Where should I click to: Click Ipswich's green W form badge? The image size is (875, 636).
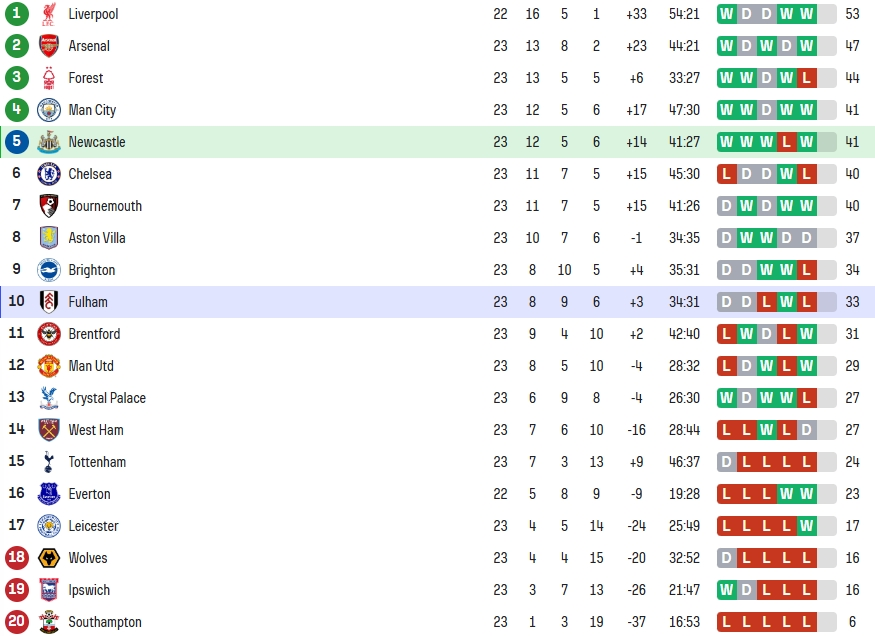(727, 590)
